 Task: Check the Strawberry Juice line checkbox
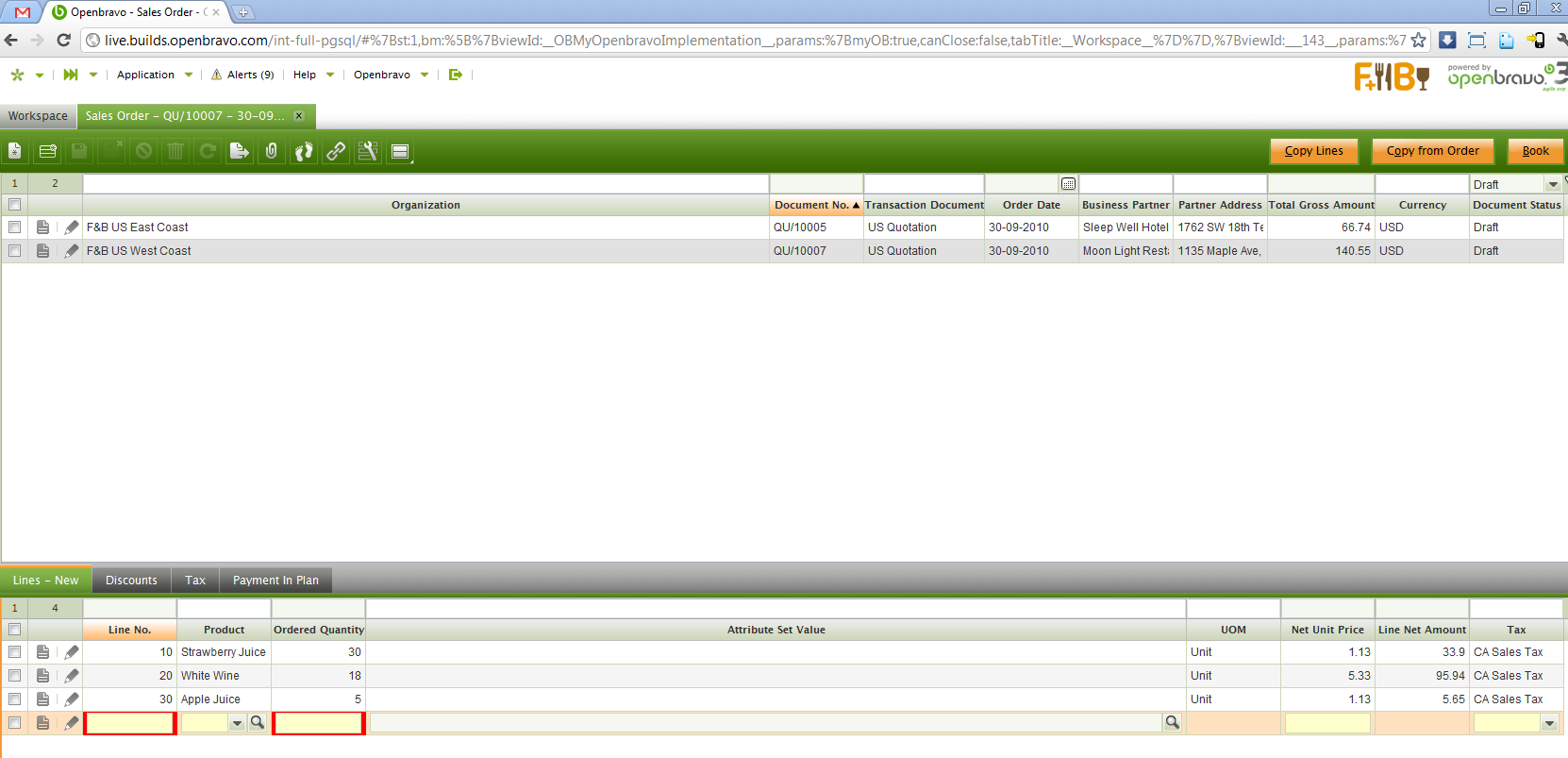[14, 652]
